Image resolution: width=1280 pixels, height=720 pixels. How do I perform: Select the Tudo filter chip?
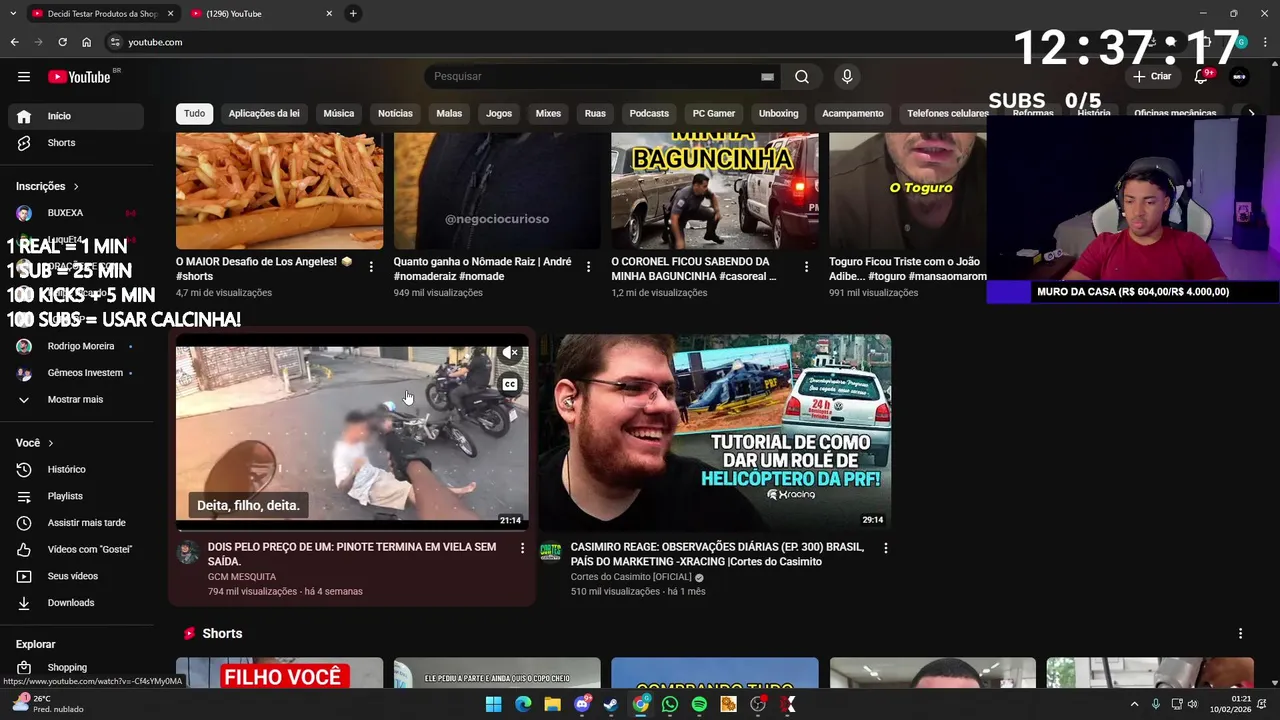194,114
